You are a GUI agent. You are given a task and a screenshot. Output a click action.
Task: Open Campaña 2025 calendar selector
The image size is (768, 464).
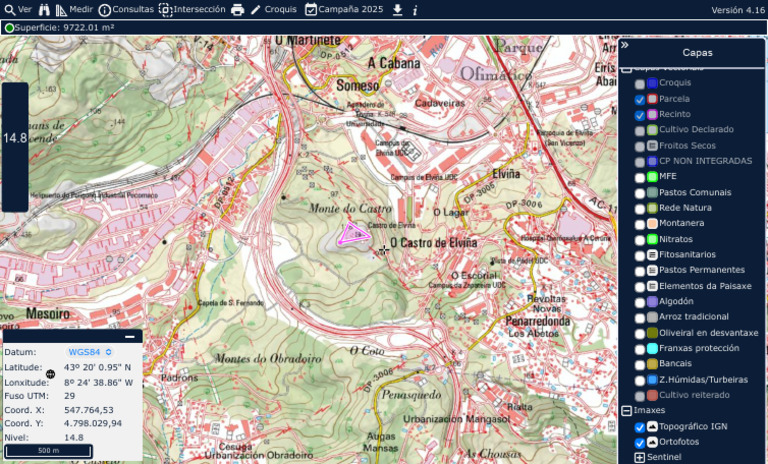(x=344, y=9)
